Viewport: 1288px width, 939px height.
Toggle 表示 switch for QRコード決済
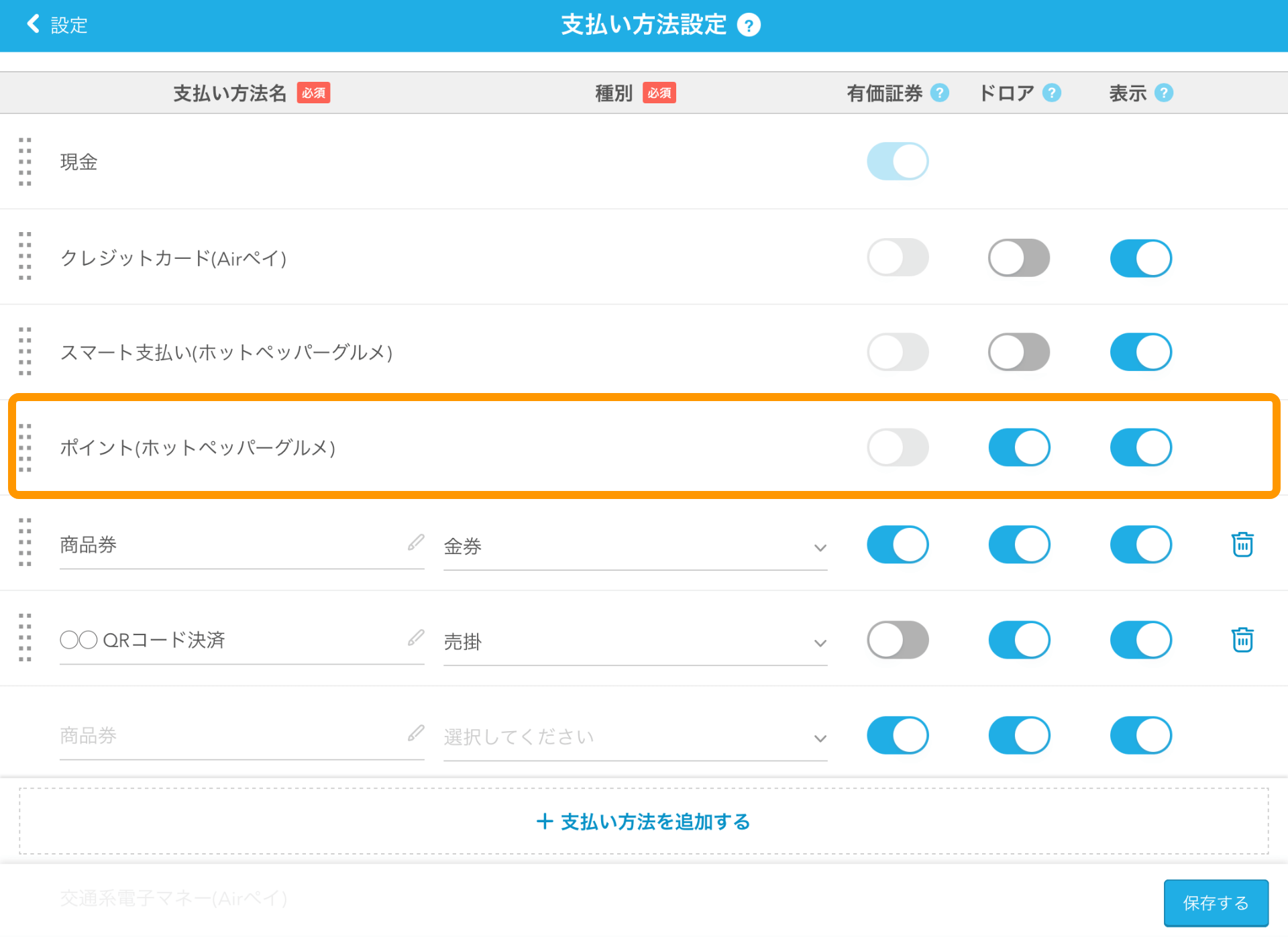tap(1140, 640)
